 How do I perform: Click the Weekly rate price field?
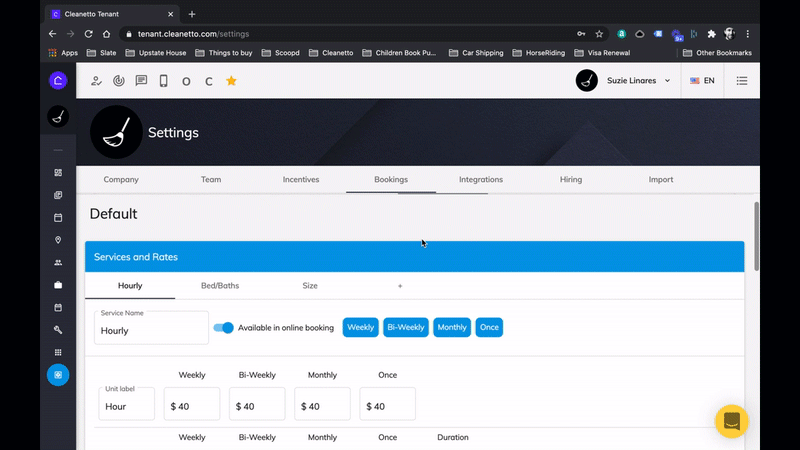[192, 406]
